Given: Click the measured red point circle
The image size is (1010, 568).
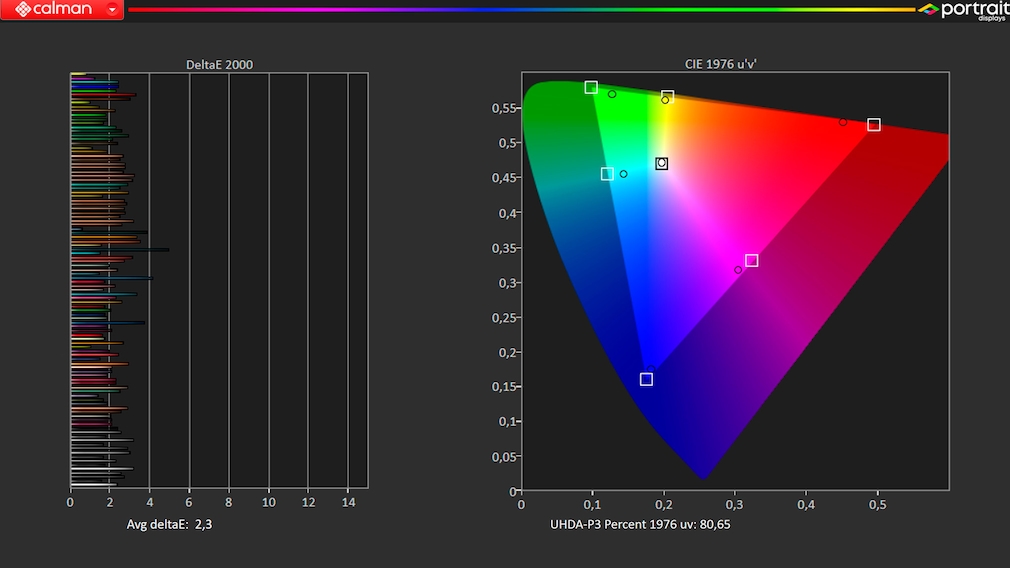Looking at the screenshot, I should tap(843, 122).
